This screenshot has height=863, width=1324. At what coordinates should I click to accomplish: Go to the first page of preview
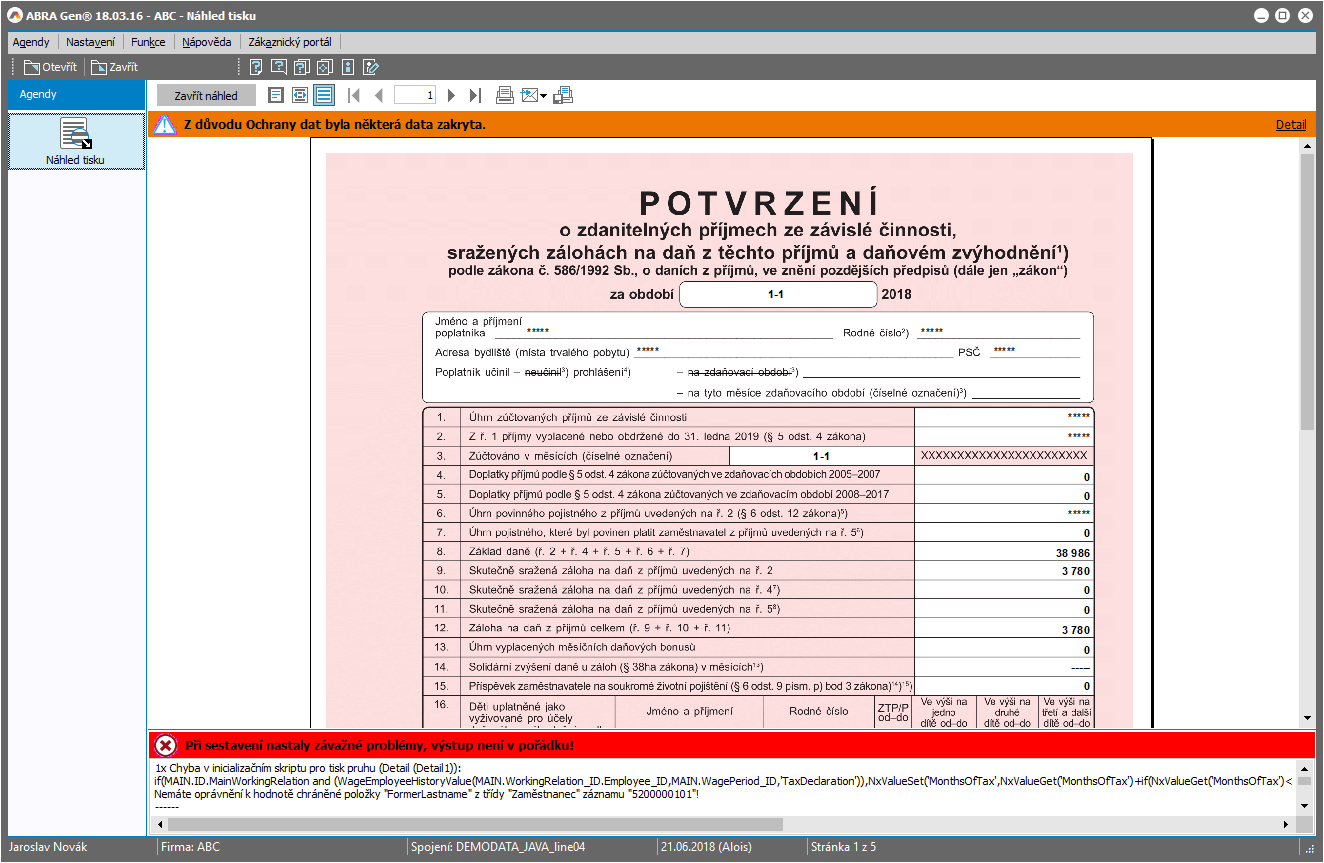pos(353,96)
